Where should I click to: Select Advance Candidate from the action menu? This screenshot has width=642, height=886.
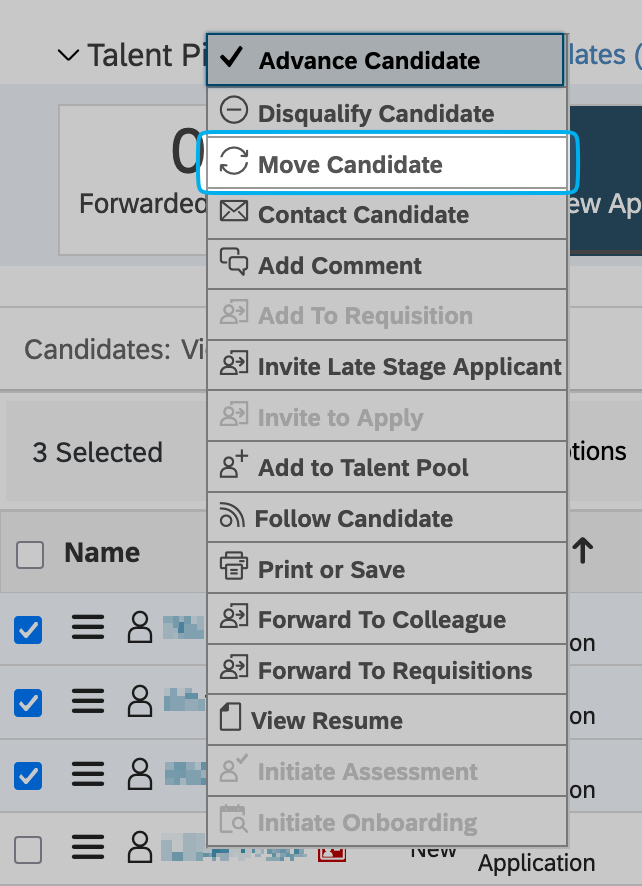pyautogui.click(x=369, y=61)
